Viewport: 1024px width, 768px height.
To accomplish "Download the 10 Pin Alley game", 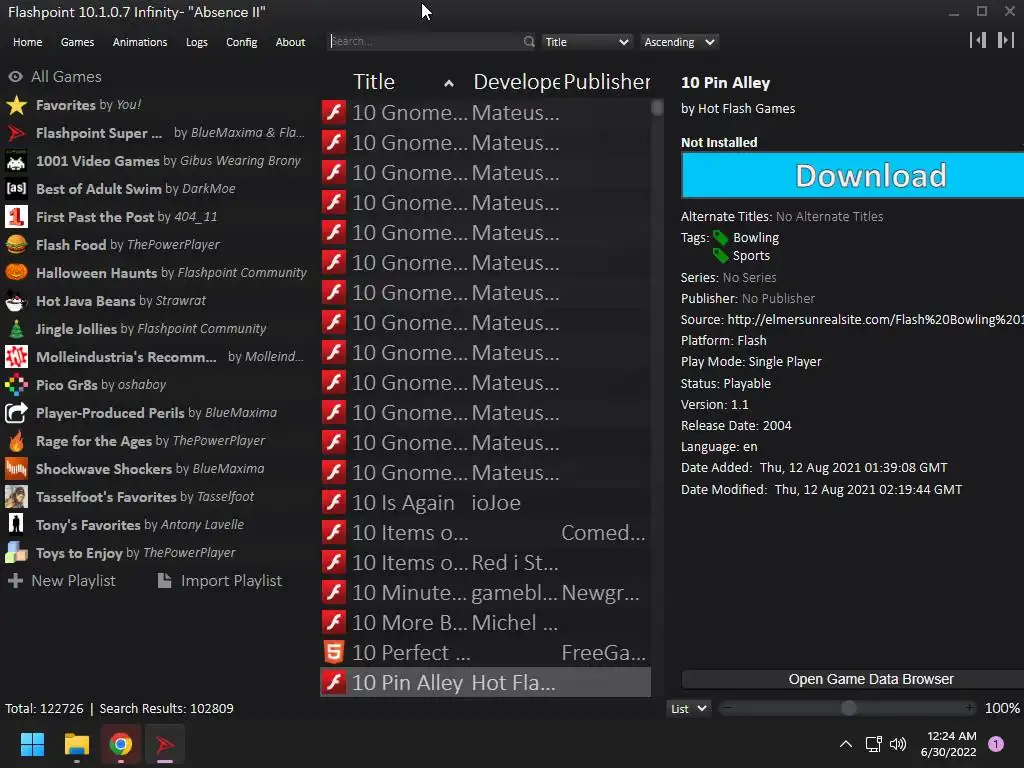I will point(852,175).
